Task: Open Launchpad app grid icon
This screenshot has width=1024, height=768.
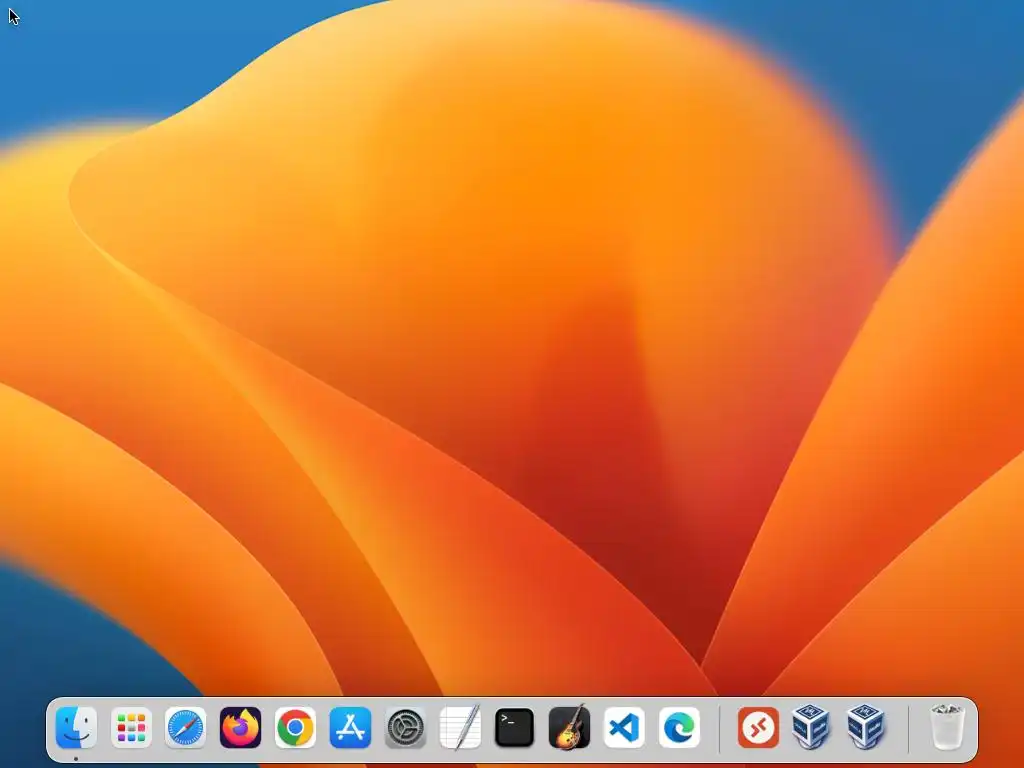Action: pos(131,727)
